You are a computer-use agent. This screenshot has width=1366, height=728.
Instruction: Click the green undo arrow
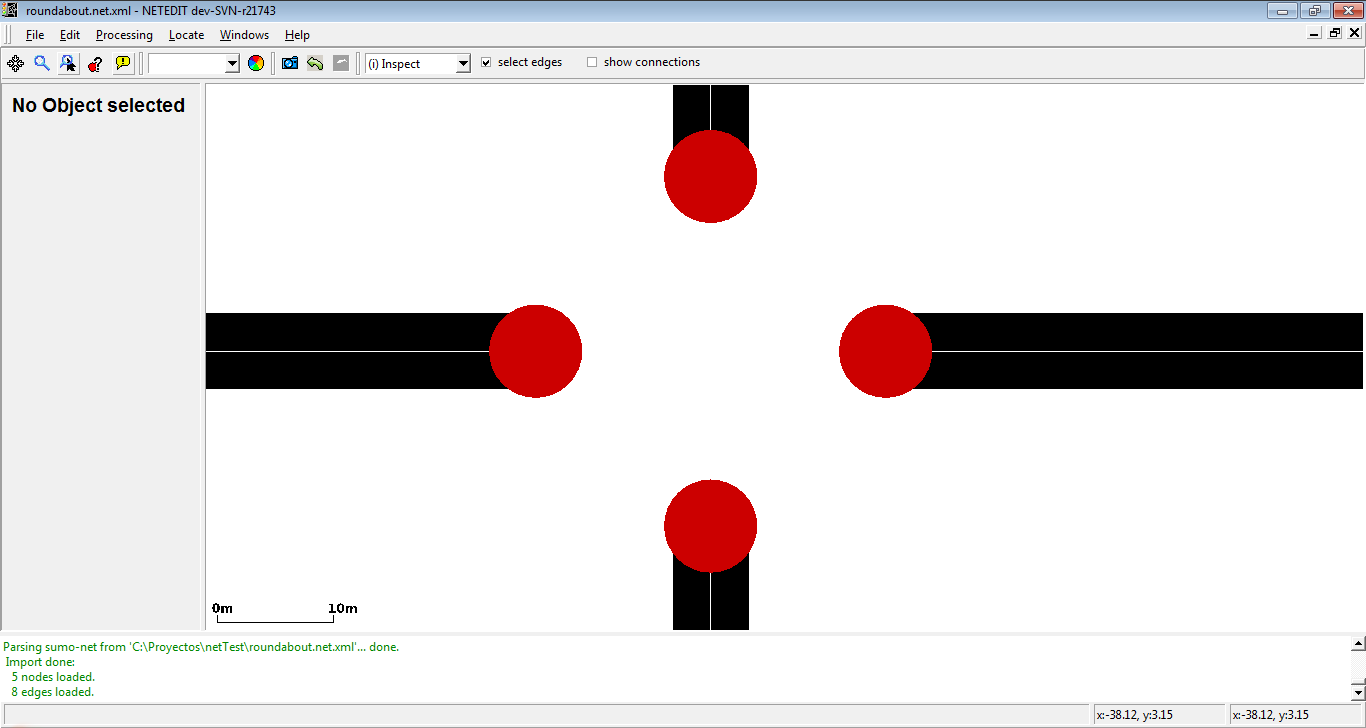pos(315,63)
